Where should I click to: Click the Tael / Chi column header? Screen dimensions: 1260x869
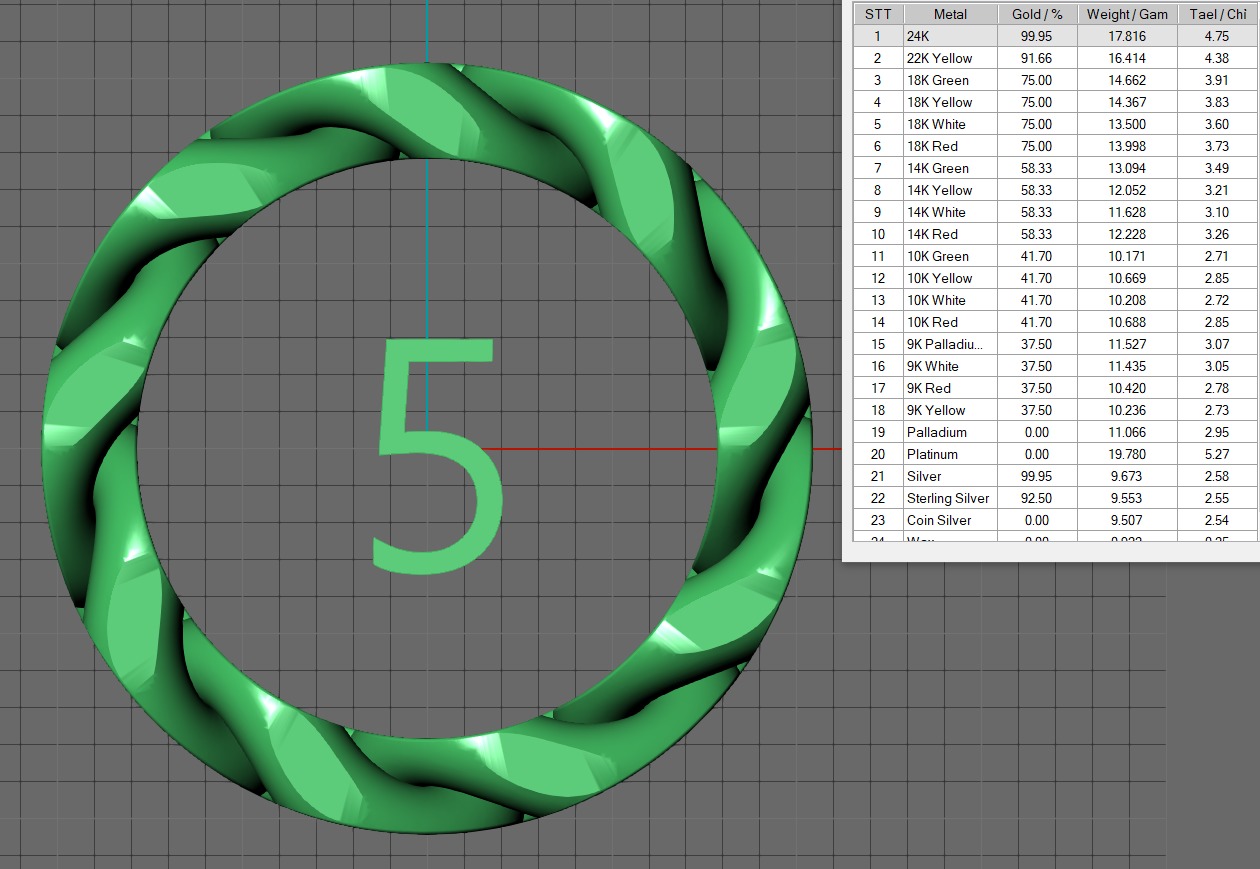tap(1218, 14)
